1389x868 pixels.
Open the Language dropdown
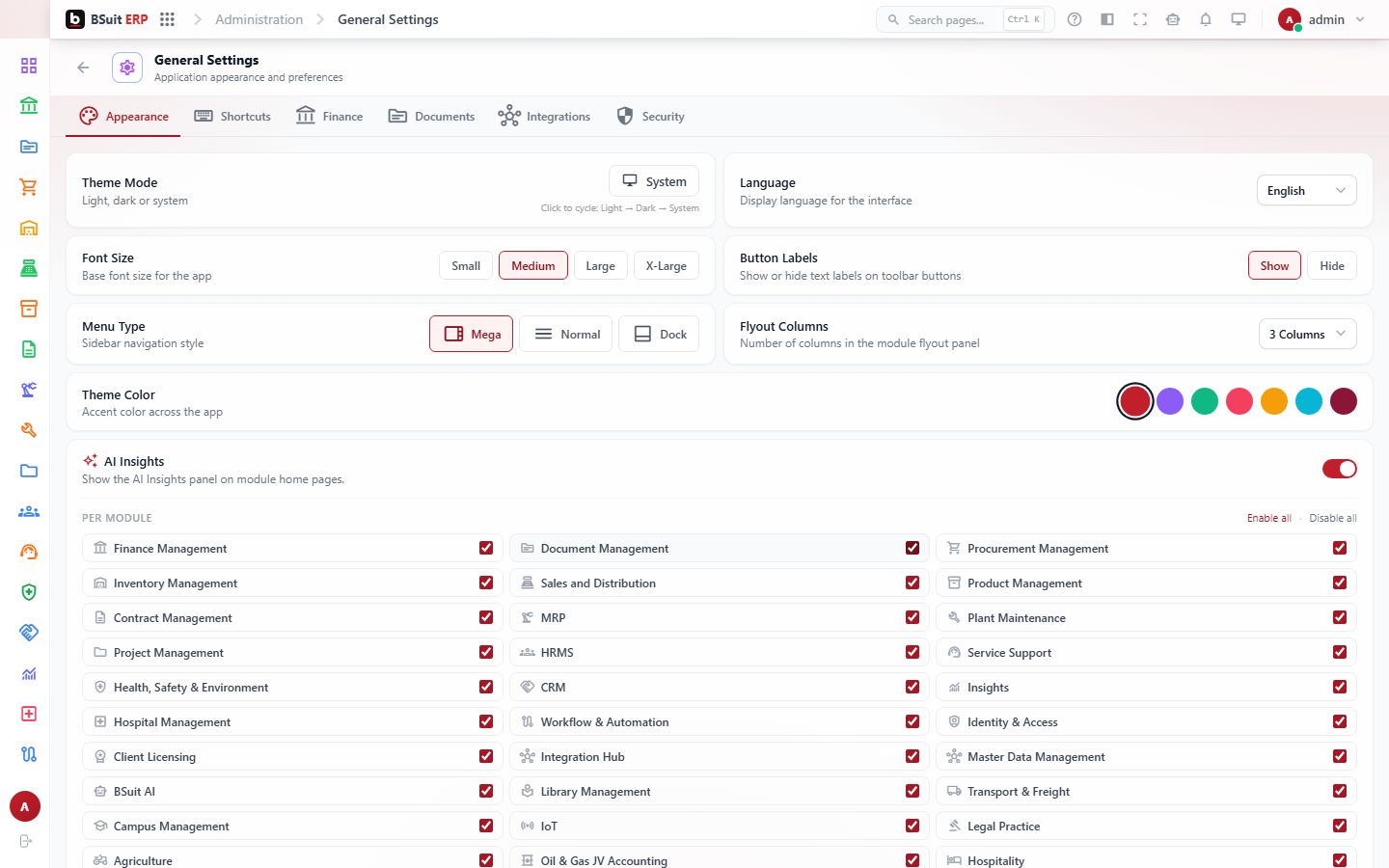tap(1306, 190)
